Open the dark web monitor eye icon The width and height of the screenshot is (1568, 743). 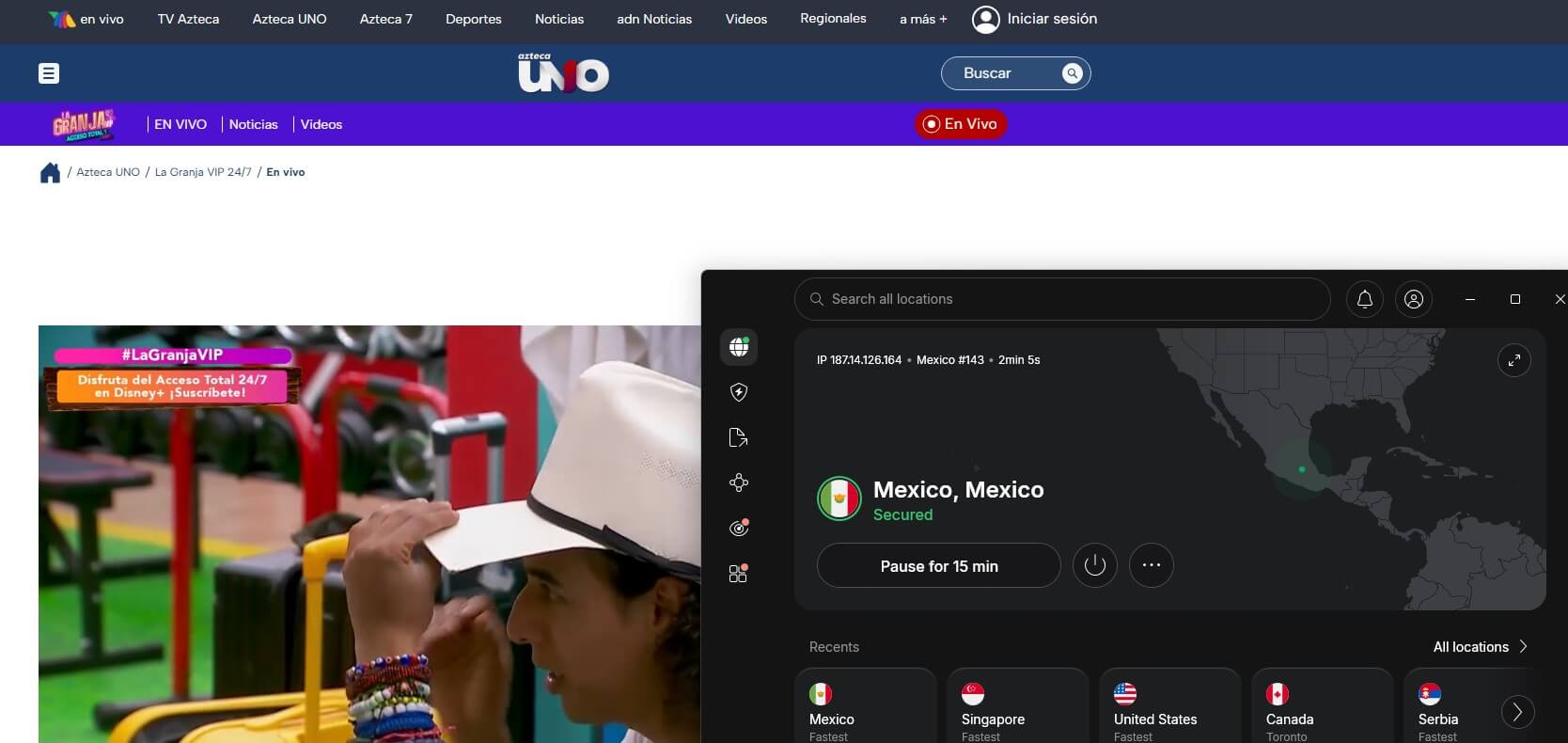point(739,528)
